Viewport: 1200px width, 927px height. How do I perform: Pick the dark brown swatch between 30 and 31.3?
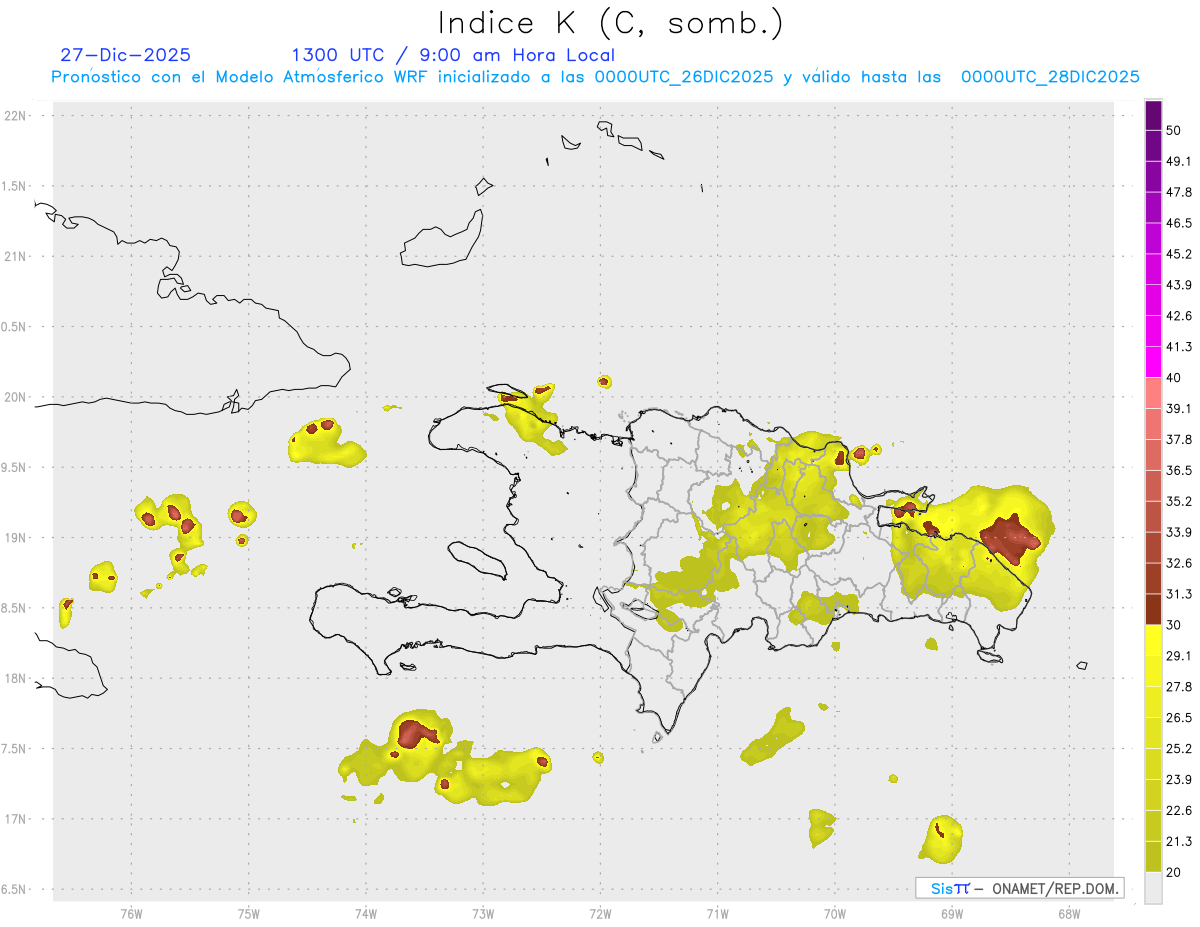click(x=1153, y=609)
